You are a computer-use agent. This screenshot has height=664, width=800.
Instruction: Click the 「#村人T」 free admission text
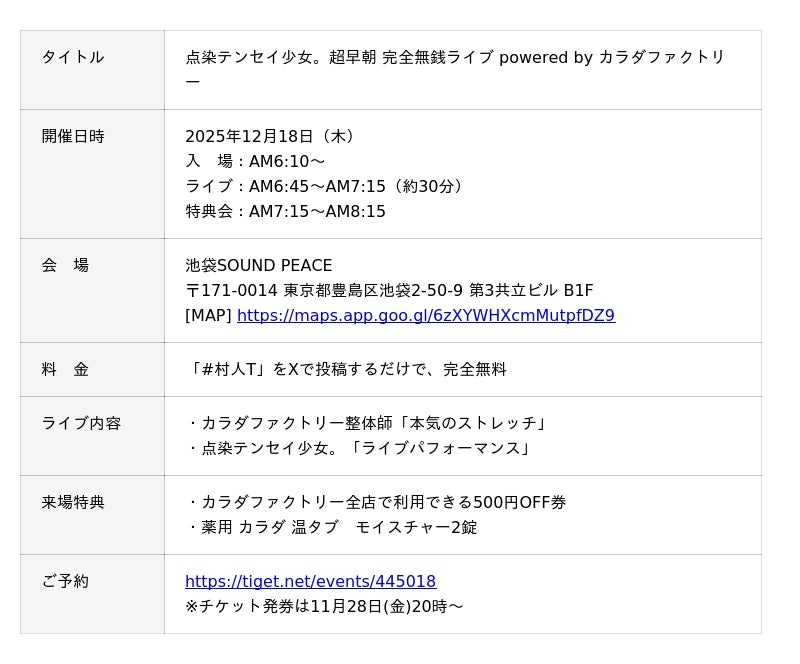click(x=346, y=370)
